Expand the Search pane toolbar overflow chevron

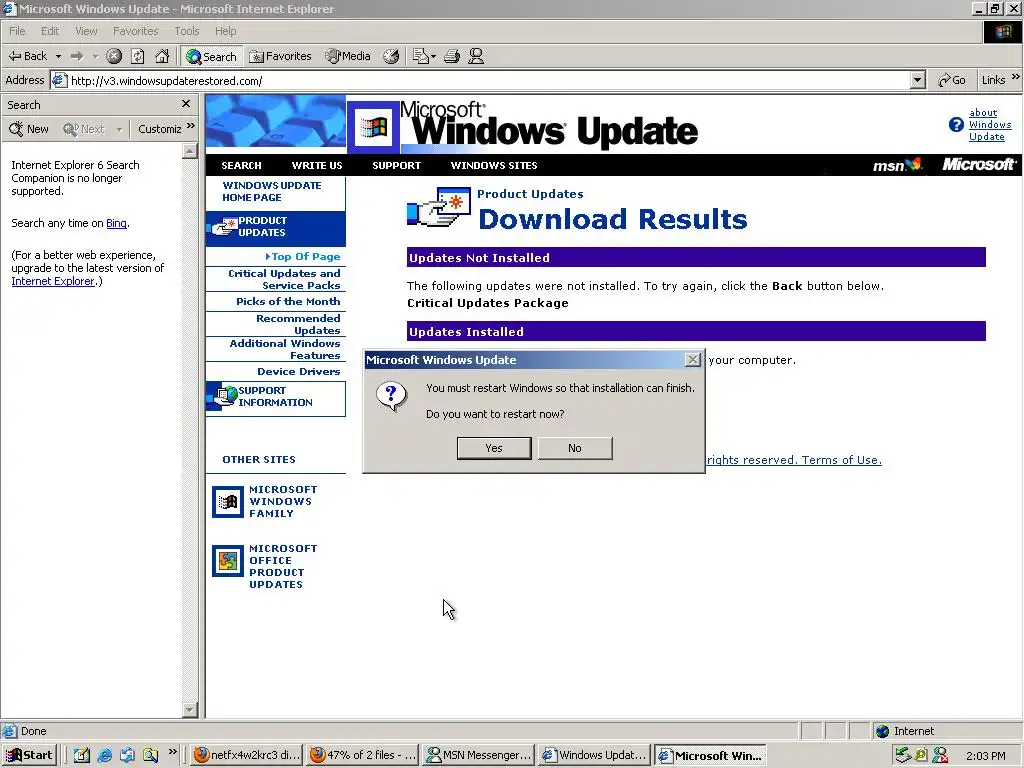(x=191, y=126)
